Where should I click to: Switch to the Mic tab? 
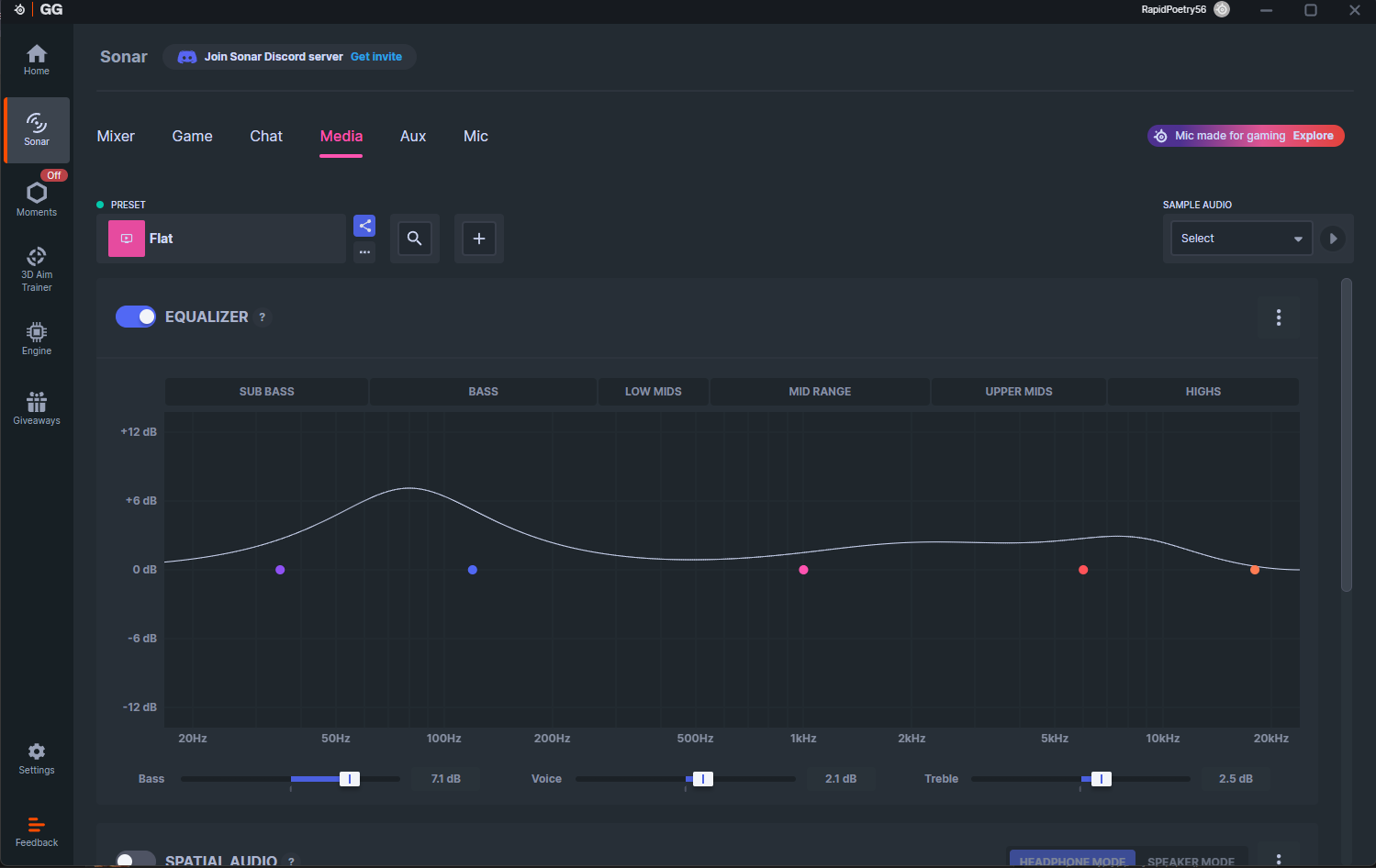pyautogui.click(x=475, y=136)
